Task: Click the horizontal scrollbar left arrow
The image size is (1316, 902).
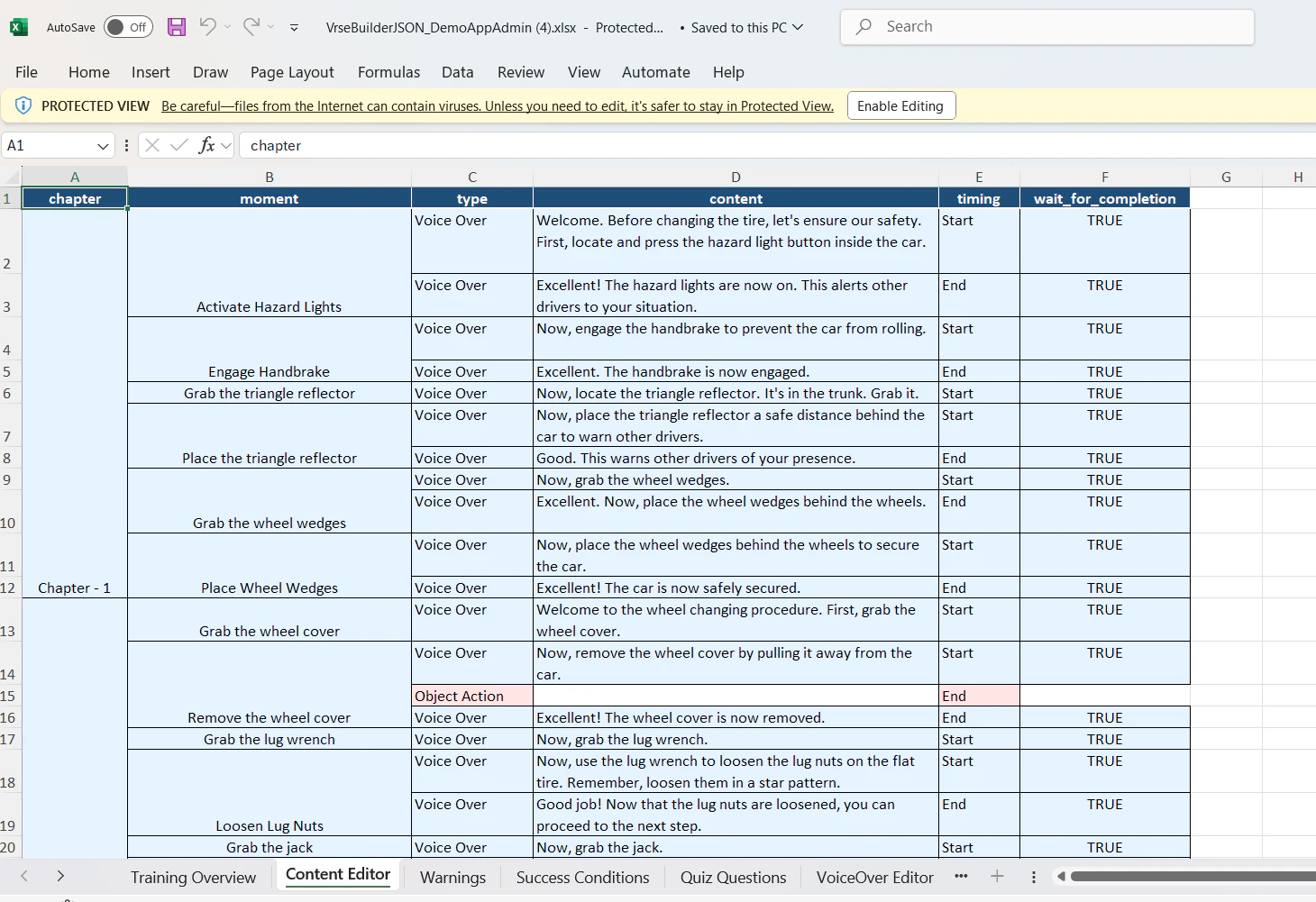Action: point(1062,876)
